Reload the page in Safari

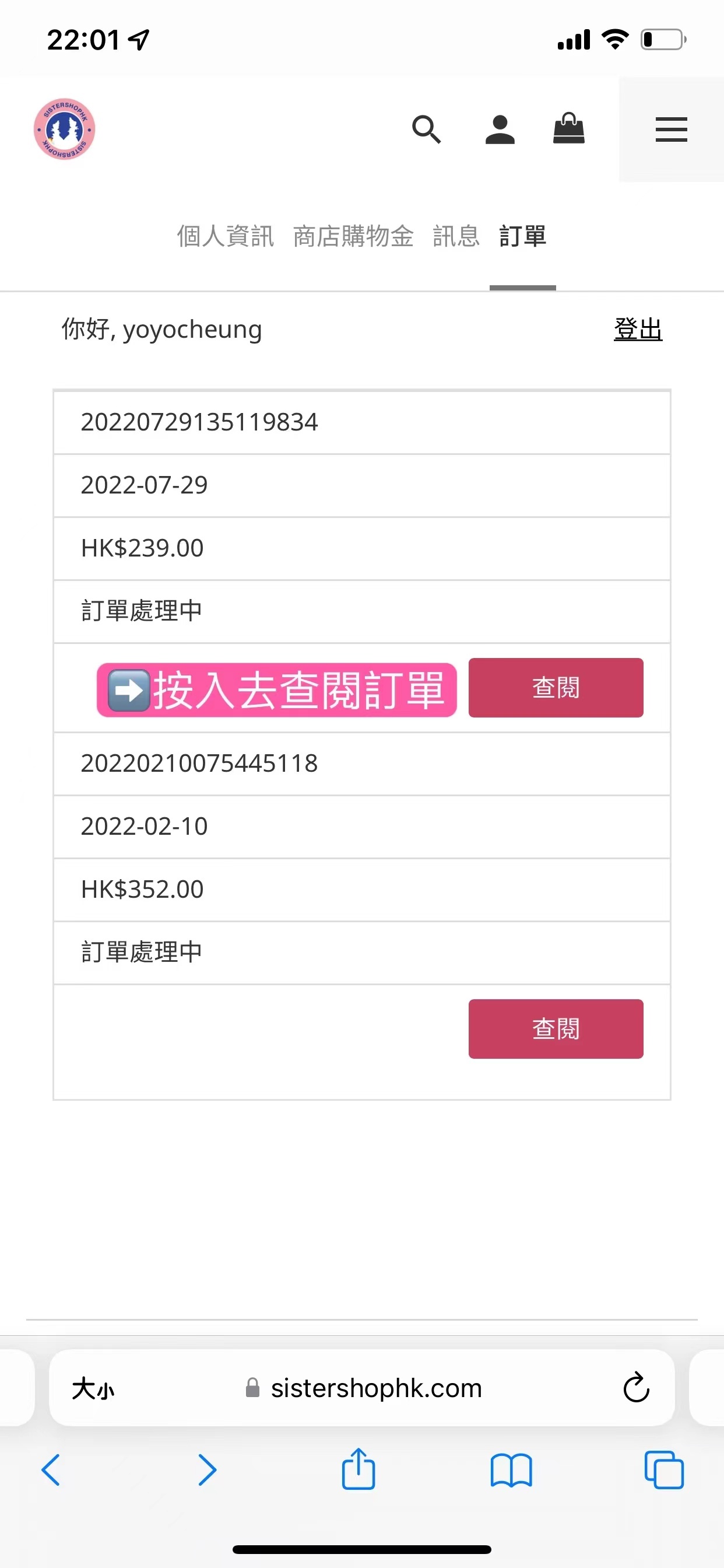click(x=636, y=1388)
